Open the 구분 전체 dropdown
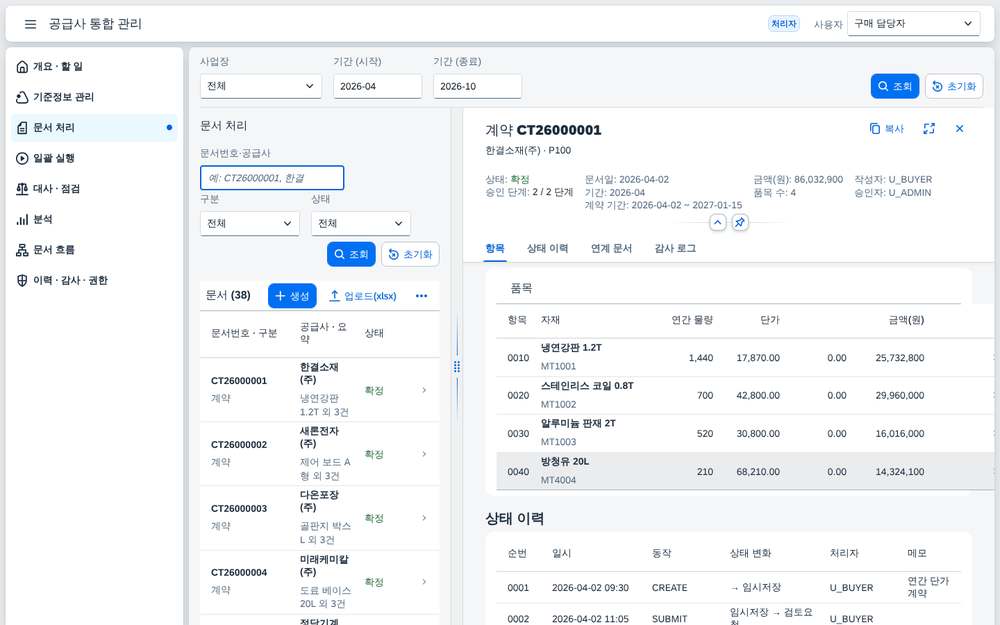Screen dimensions: 1000x625 click(x=249, y=223)
